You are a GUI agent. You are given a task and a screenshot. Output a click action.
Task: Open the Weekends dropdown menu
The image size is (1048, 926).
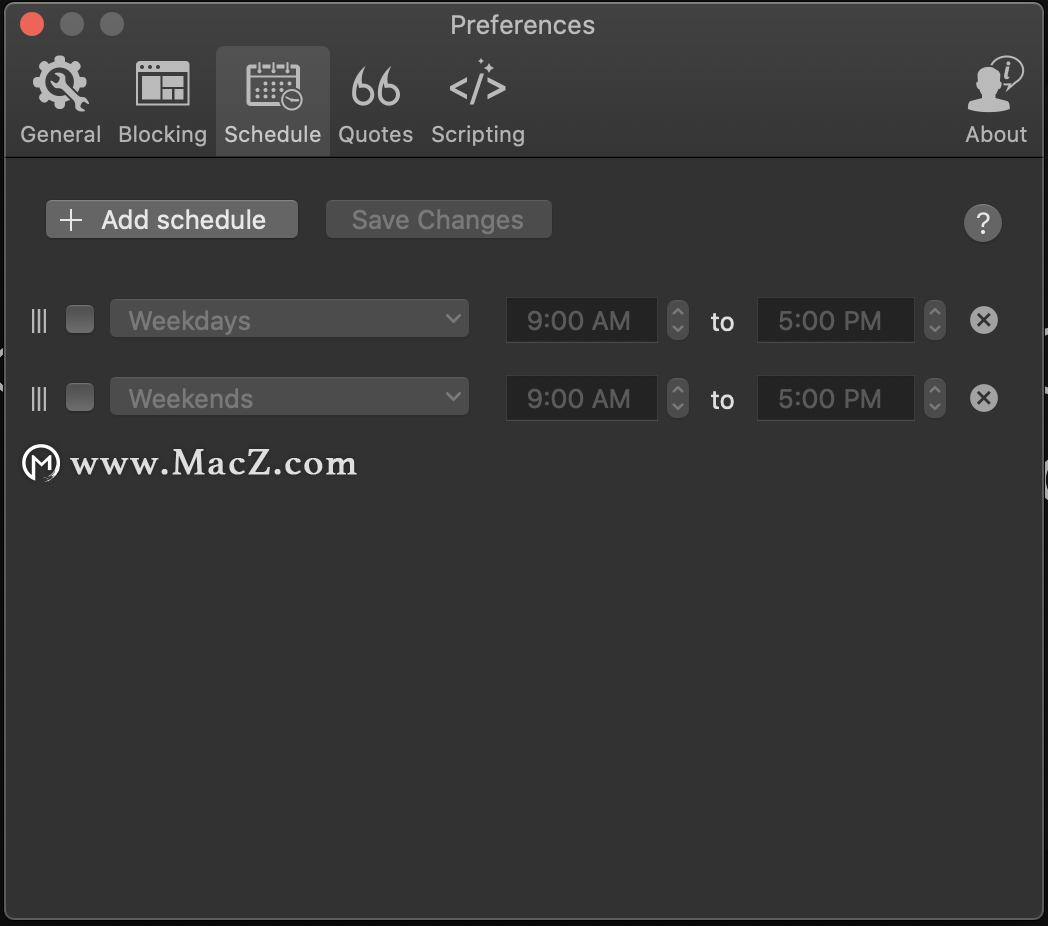(x=289, y=396)
